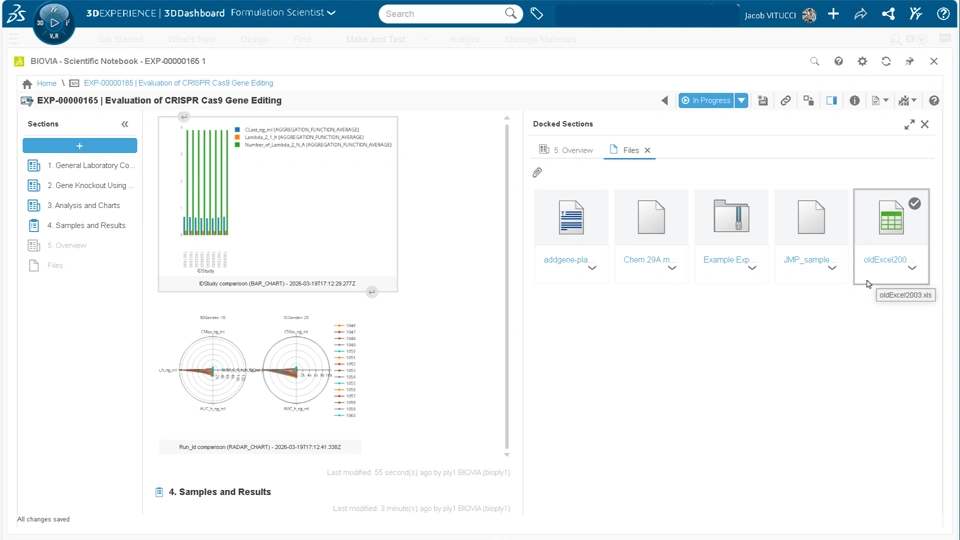This screenshot has width=960, height=540.
Task: Click the IDStudy comparison bar chart thumbnail
Action: (x=278, y=204)
